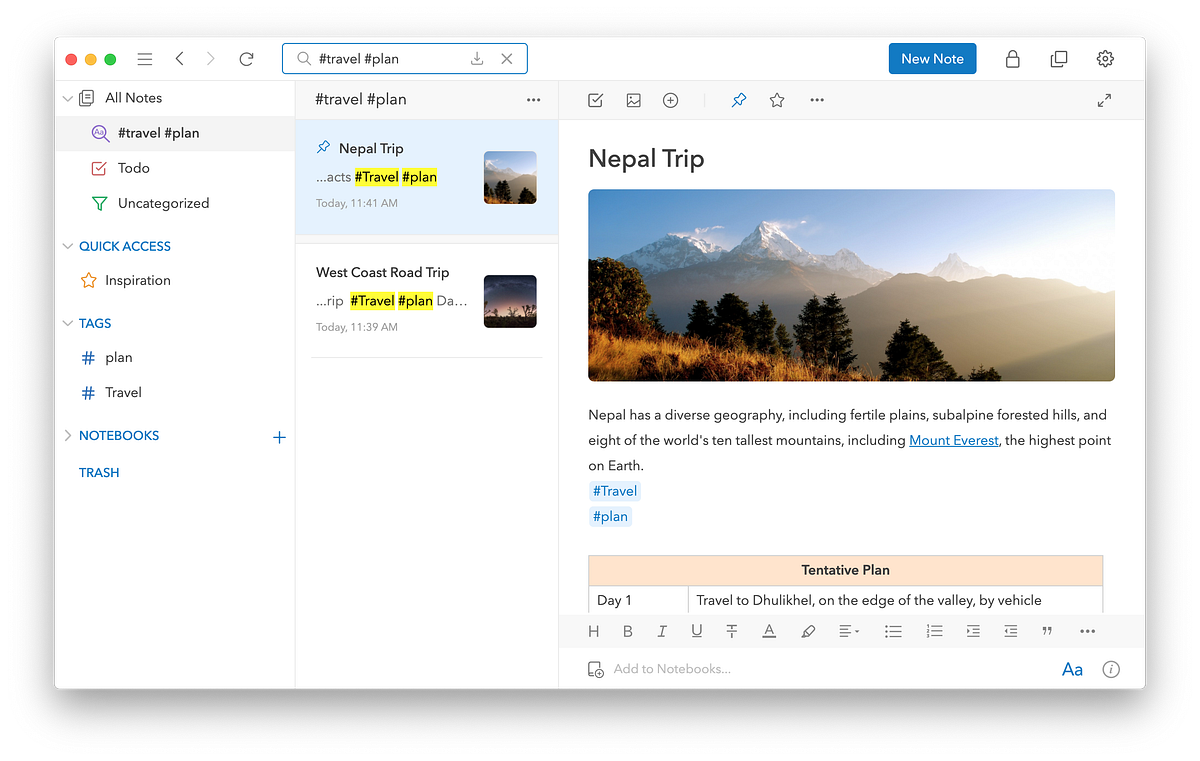Viewport: 1200px width, 761px height.
Task: Open the text alignment dropdown
Action: [x=848, y=631]
